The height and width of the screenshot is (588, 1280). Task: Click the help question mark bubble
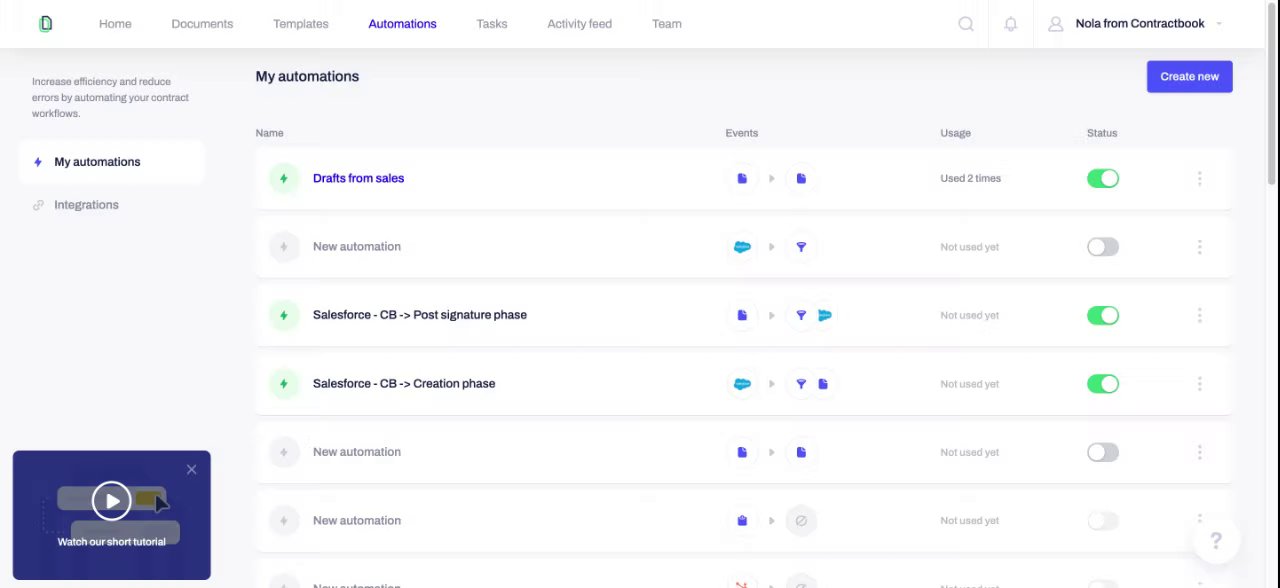pyautogui.click(x=1216, y=541)
